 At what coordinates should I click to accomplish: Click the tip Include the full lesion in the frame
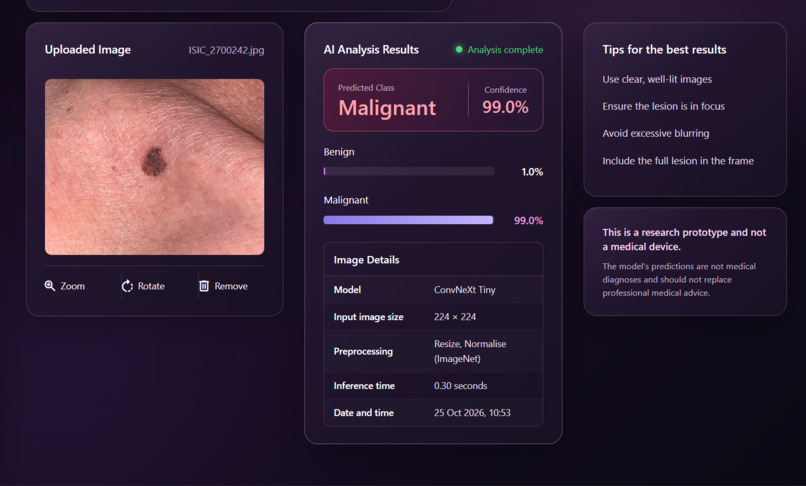pos(678,161)
